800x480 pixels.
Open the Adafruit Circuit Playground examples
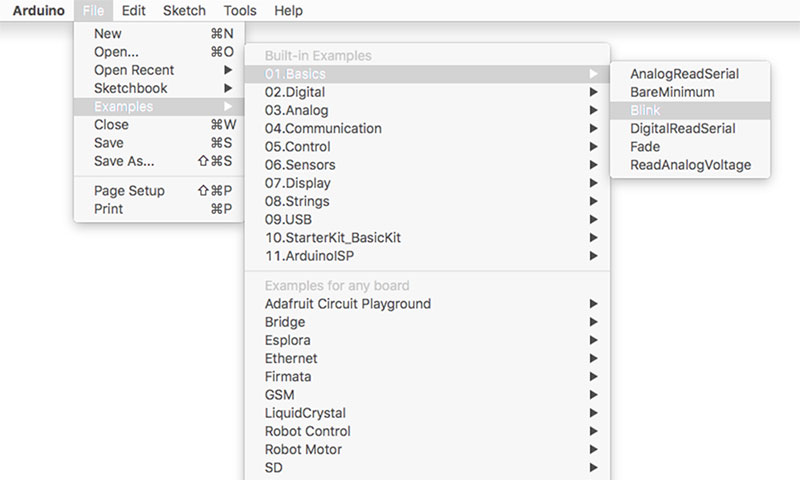[347, 304]
